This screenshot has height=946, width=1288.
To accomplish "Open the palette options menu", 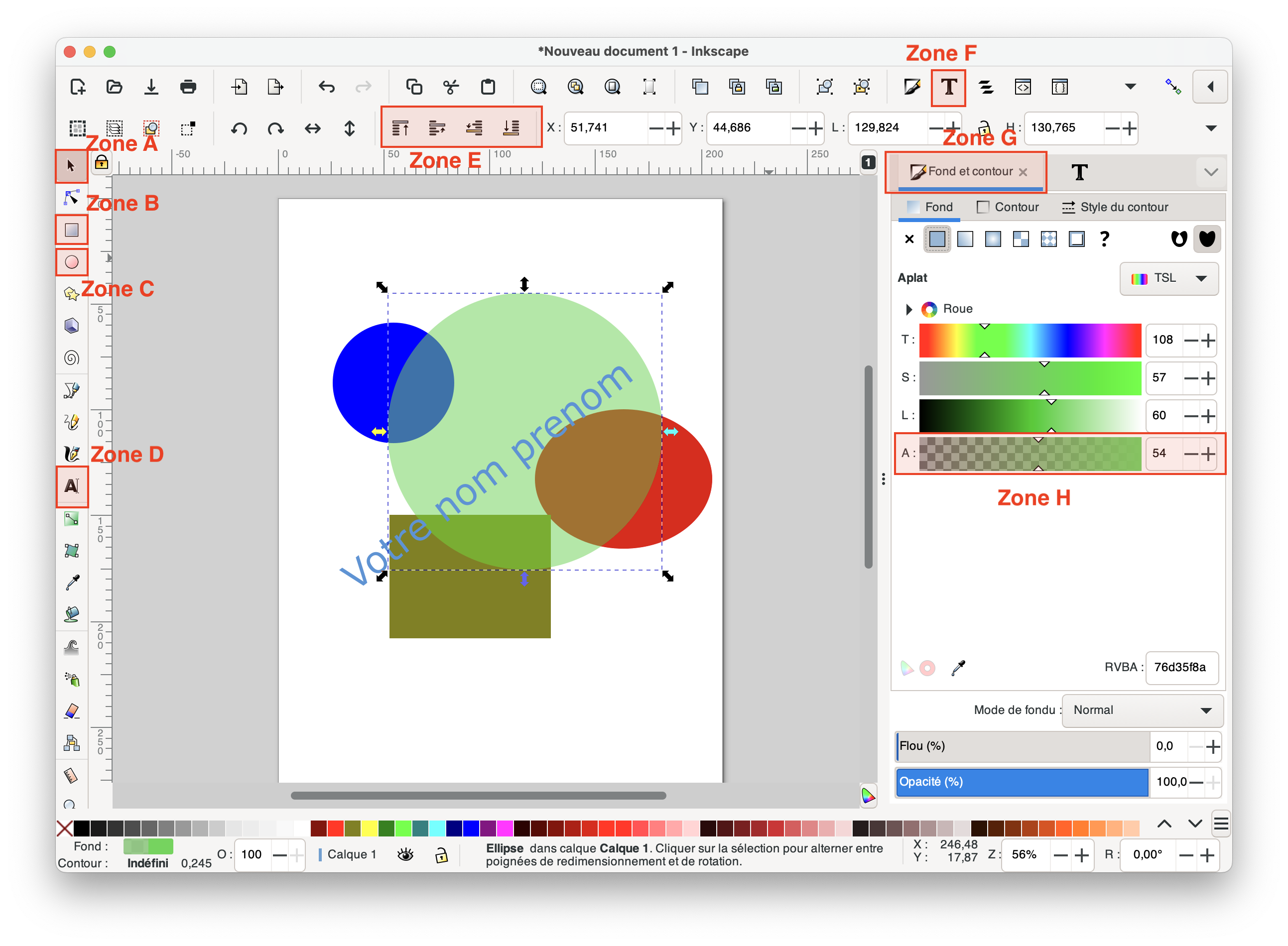I will coord(1220,825).
